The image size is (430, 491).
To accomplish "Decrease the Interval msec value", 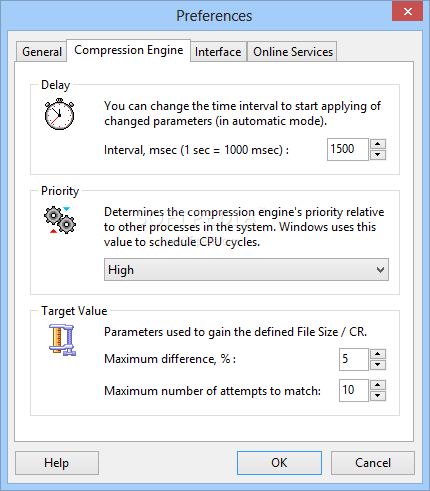I will (378, 155).
